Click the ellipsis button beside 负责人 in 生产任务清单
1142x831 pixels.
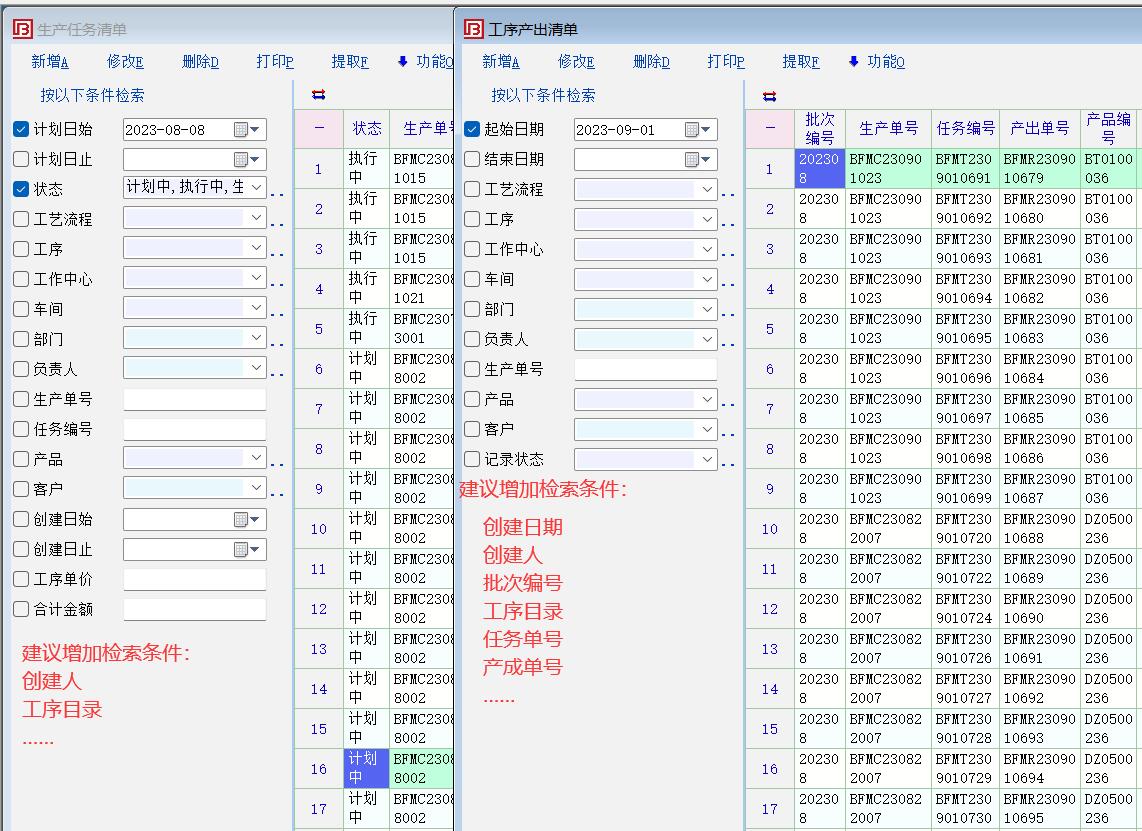click(x=277, y=373)
